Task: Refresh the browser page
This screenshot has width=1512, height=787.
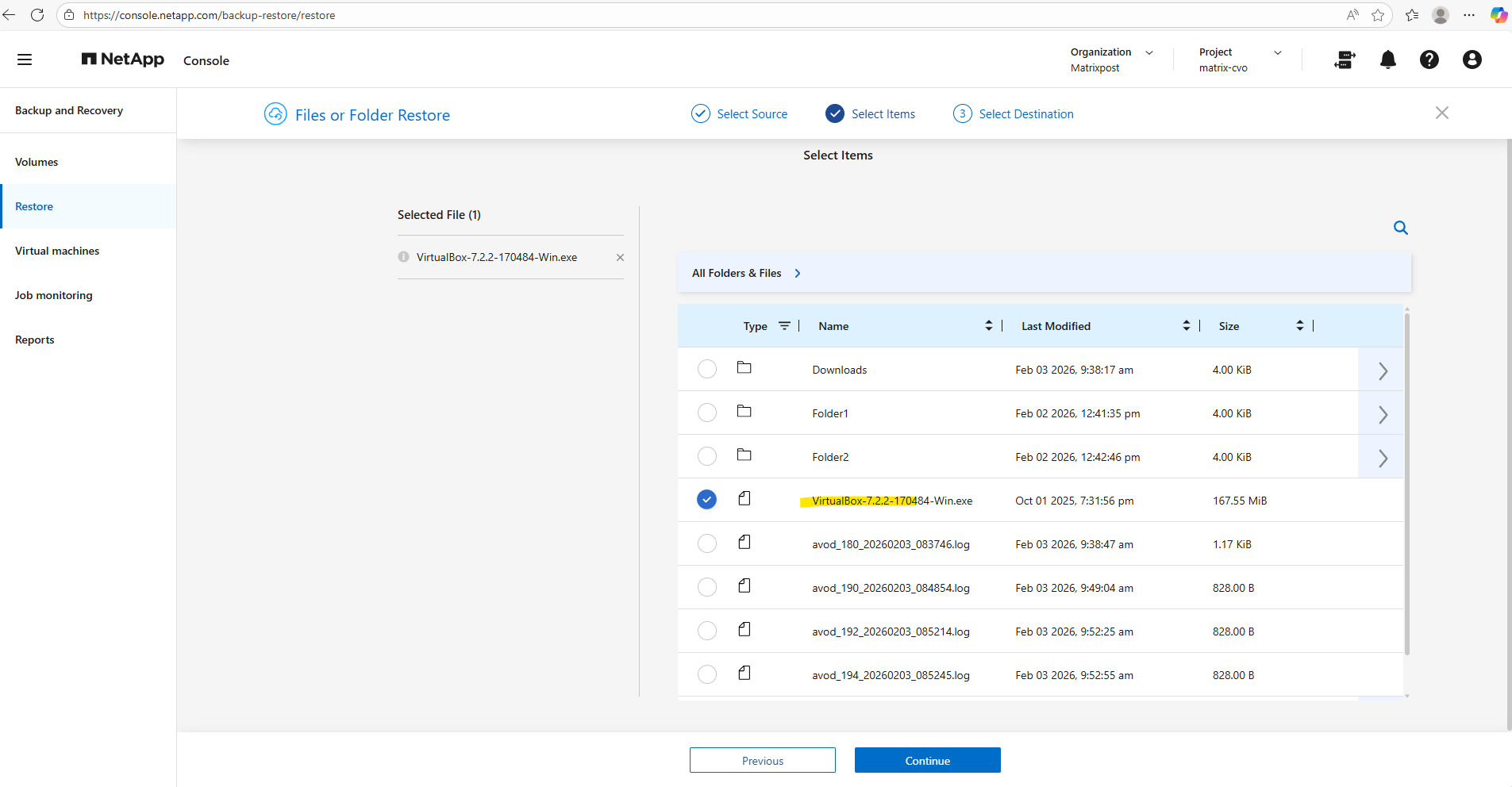Action: click(x=37, y=15)
